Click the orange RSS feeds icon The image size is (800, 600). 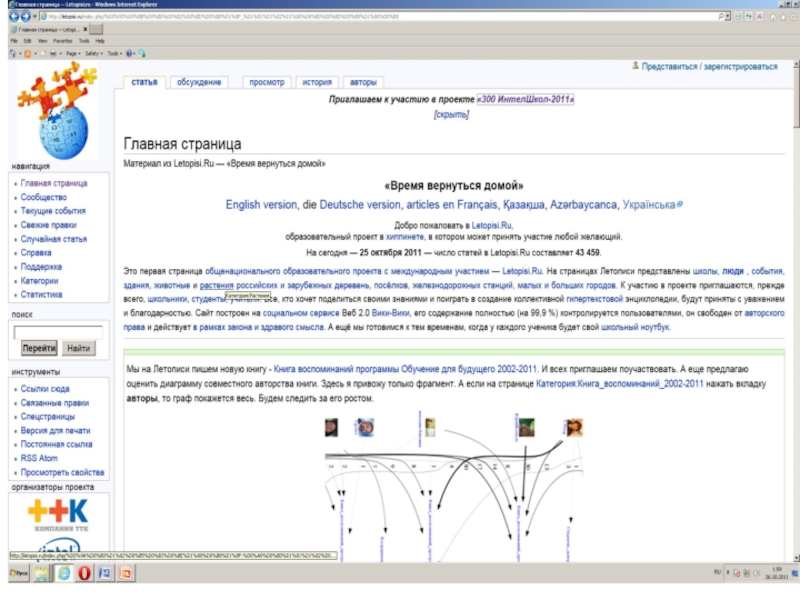click(x=28, y=53)
